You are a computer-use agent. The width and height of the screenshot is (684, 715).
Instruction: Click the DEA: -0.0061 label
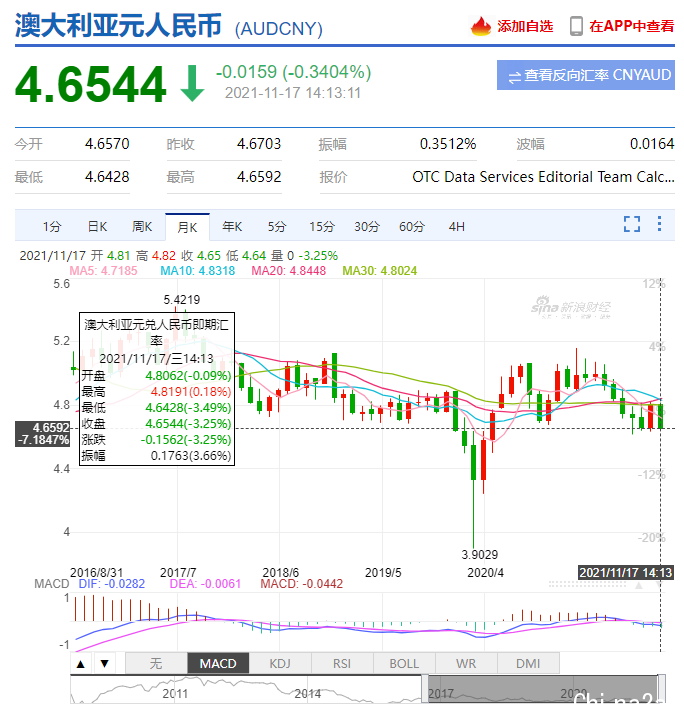[x=205, y=584]
